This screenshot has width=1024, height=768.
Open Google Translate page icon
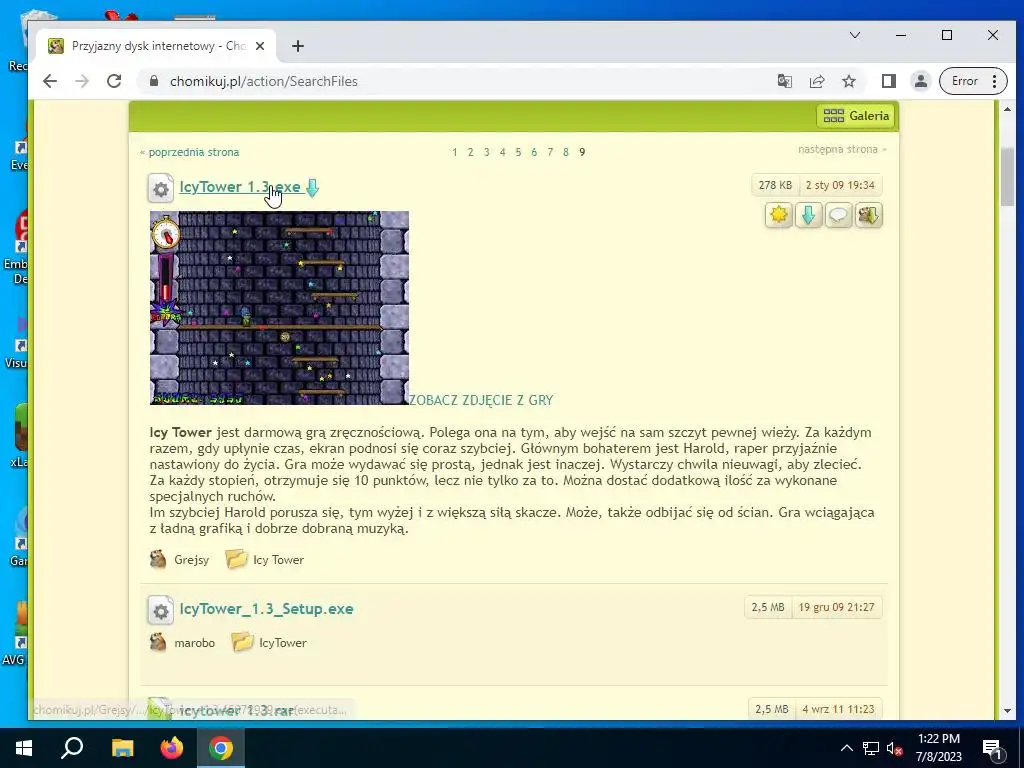click(784, 81)
